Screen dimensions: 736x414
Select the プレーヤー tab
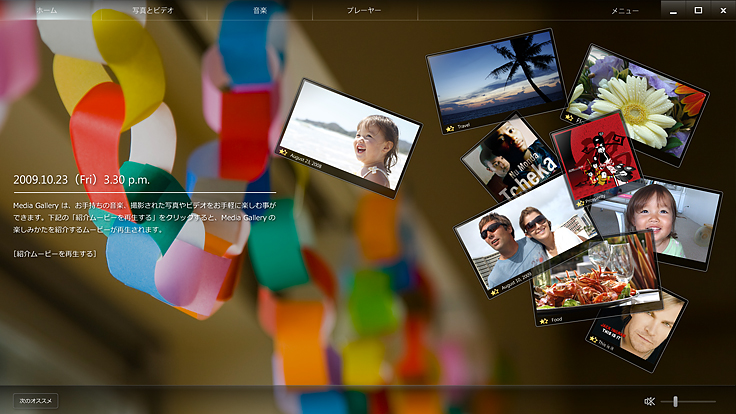[364, 10]
